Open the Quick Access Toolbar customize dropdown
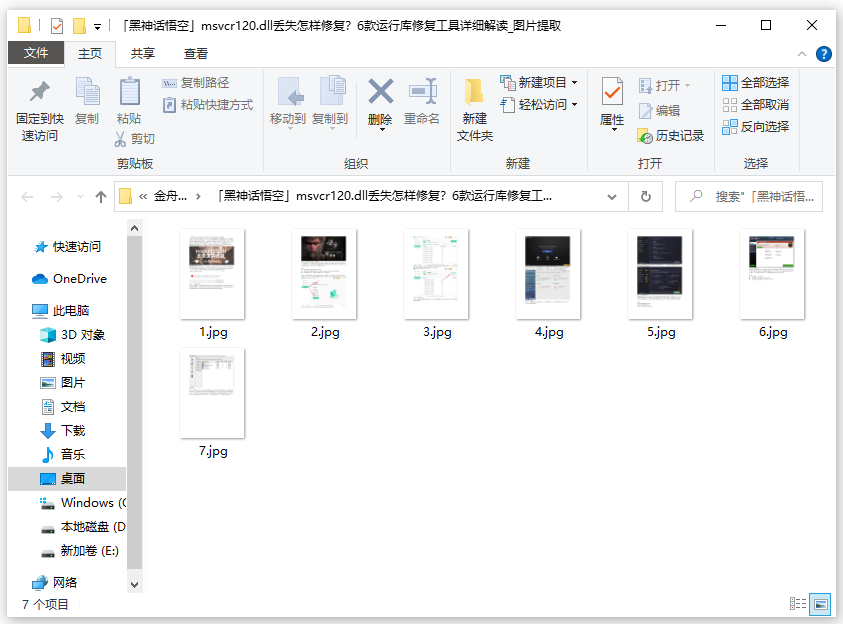 [97, 26]
